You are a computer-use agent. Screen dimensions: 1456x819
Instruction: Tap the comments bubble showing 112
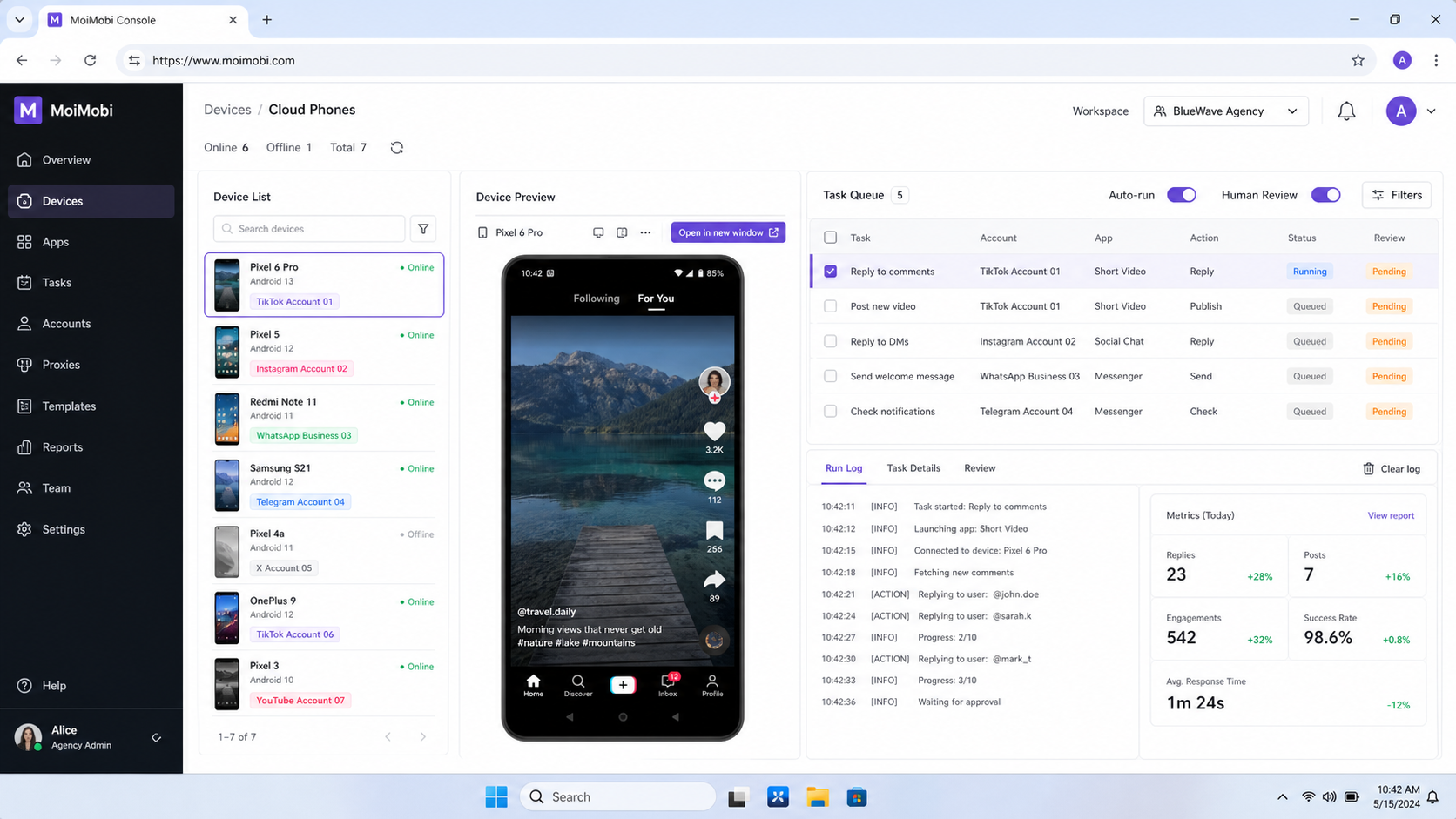click(714, 480)
